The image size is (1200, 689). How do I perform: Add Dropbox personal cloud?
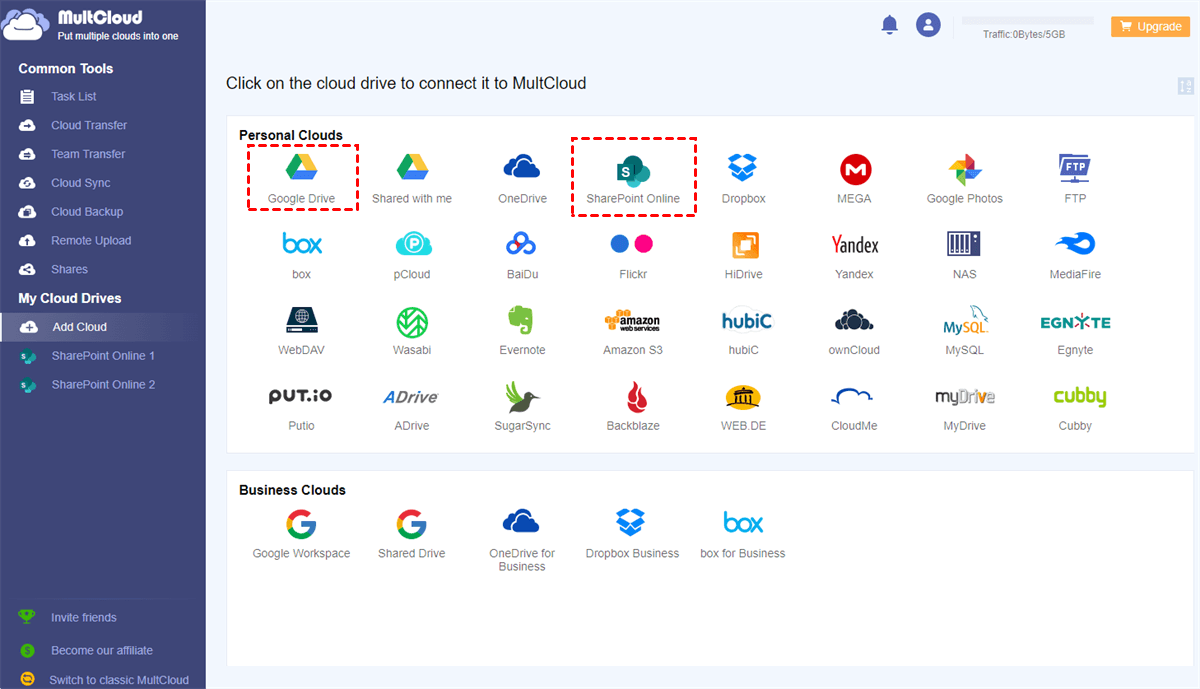coord(743,178)
